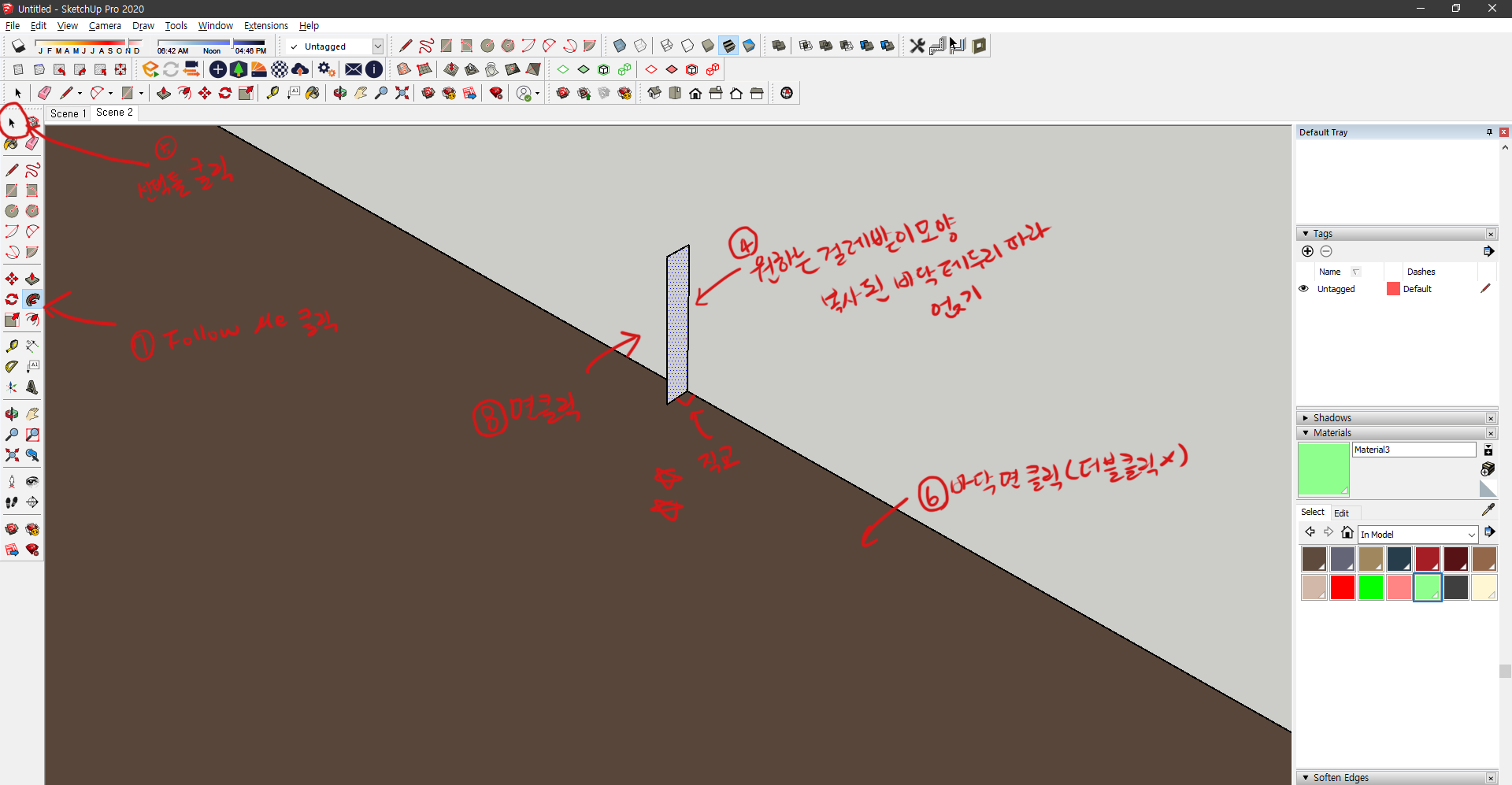Image resolution: width=1512 pixels, height=785 pixels.
Task: Open Model Info 'i' icon in toolbar
Action: coord(374,69)
